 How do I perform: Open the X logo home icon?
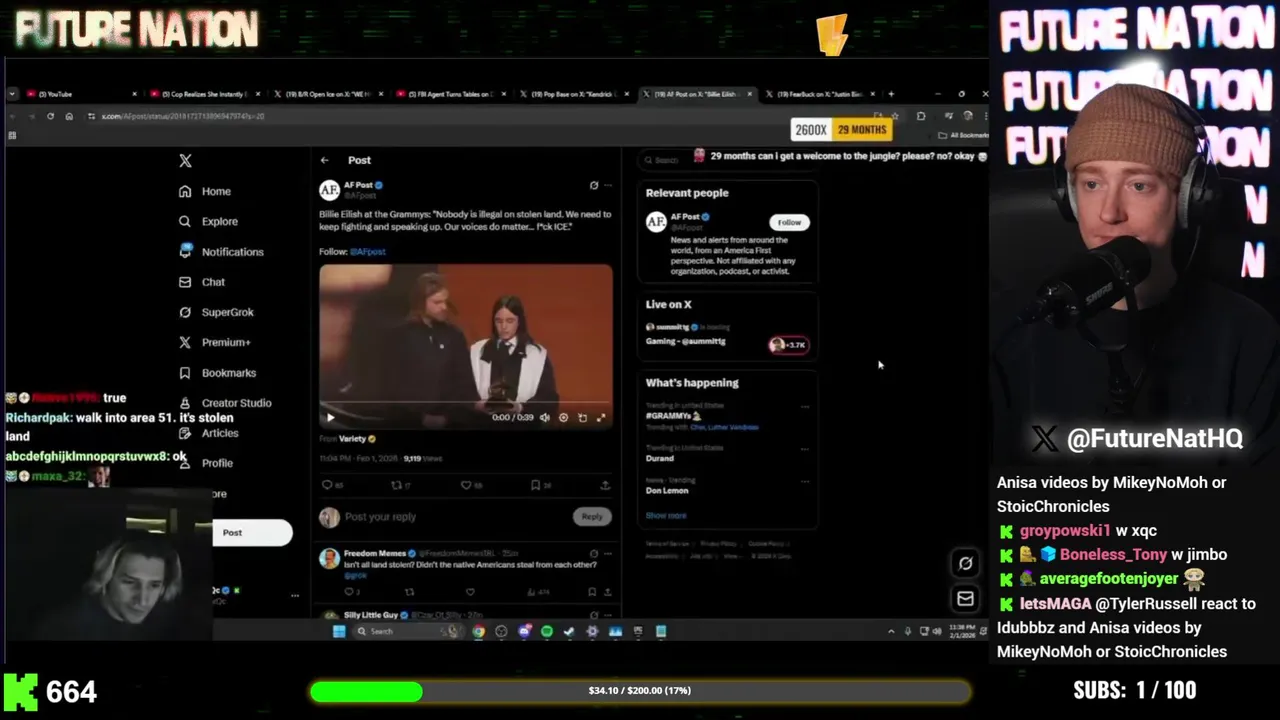tap(185, 161)
